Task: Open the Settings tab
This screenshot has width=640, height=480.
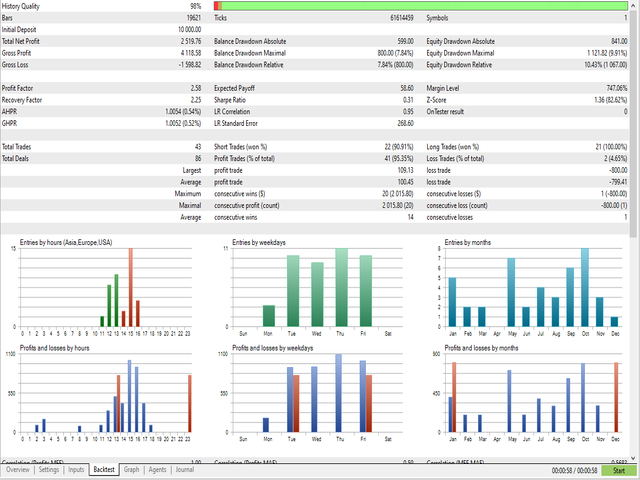Action: [x=48, y=469]
